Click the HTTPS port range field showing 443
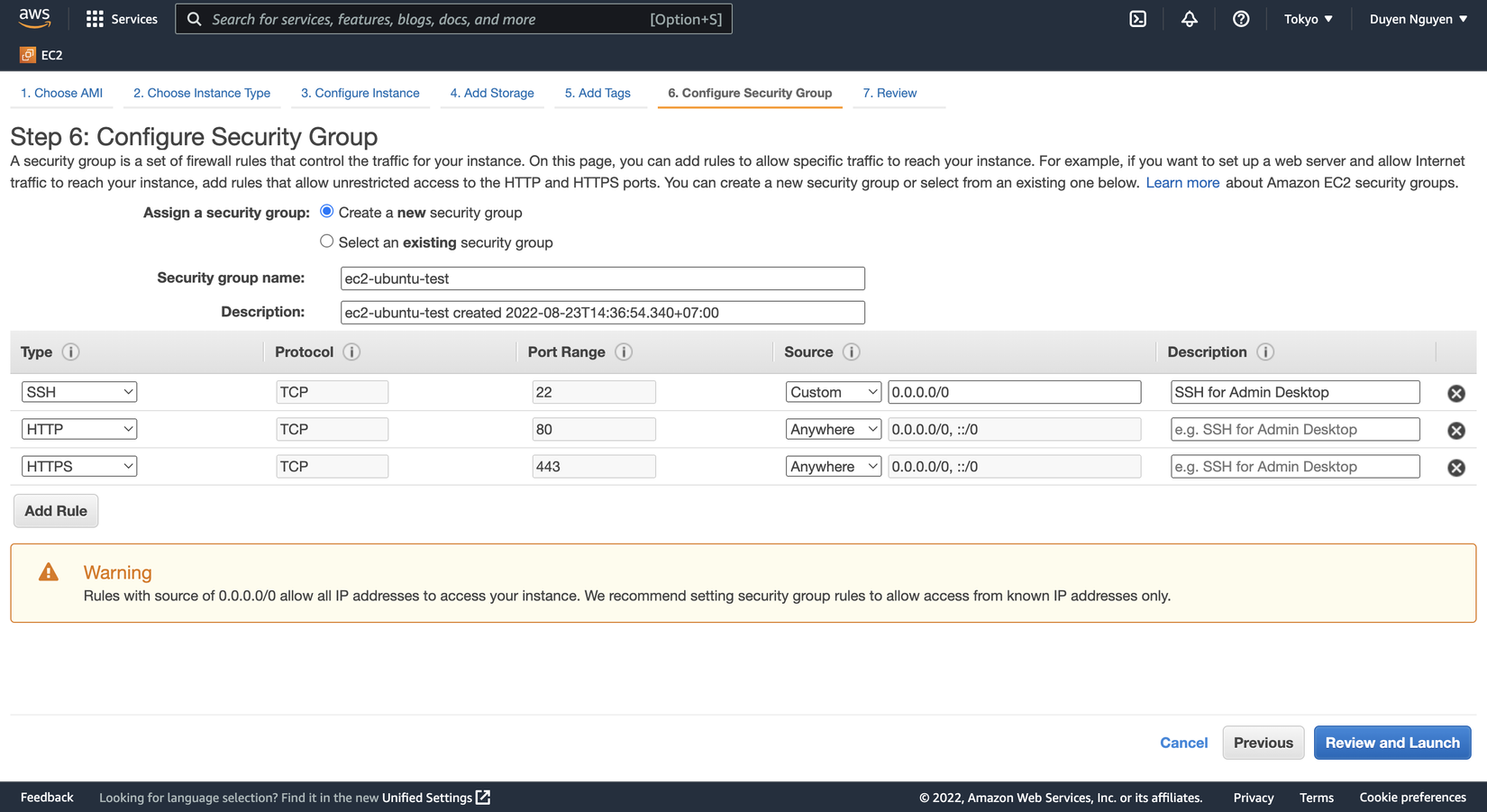This screenshot has height=812, width=1487. tap(594, 466)
